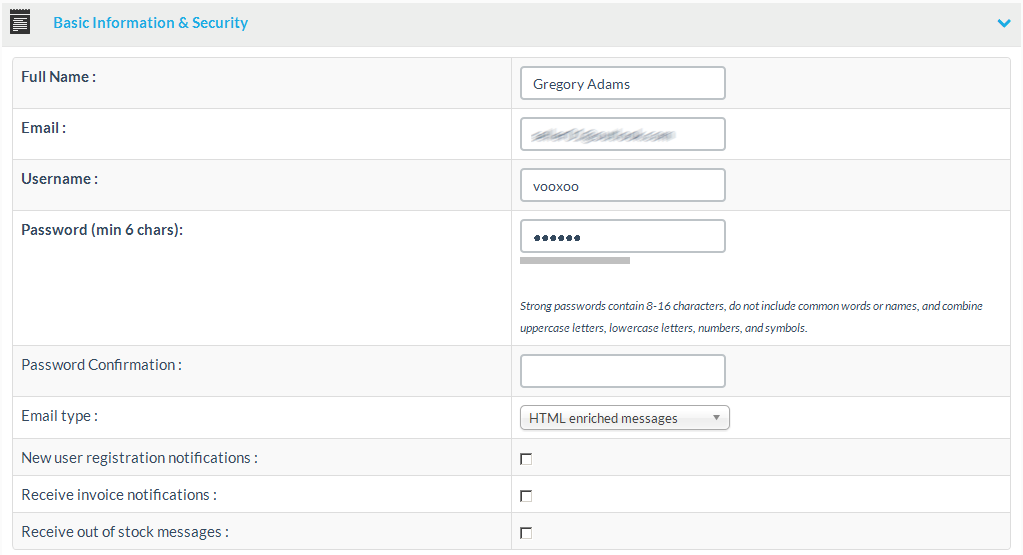1023x555 pixels.
Task: Tick the Receive invoice notifications checkbox
Action: (526, 496)
